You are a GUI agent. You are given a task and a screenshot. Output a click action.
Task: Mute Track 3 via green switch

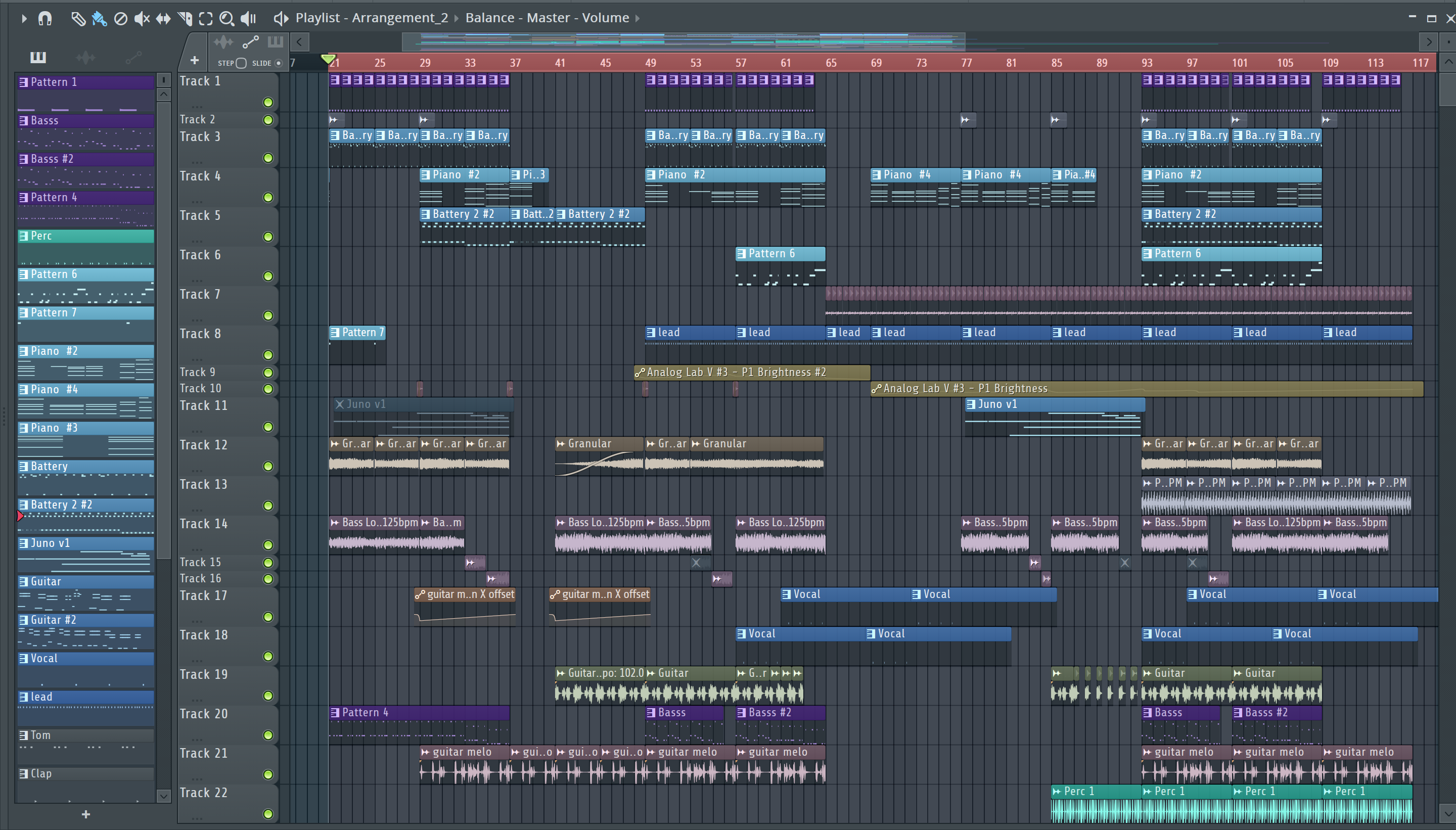tap(268, 158)
